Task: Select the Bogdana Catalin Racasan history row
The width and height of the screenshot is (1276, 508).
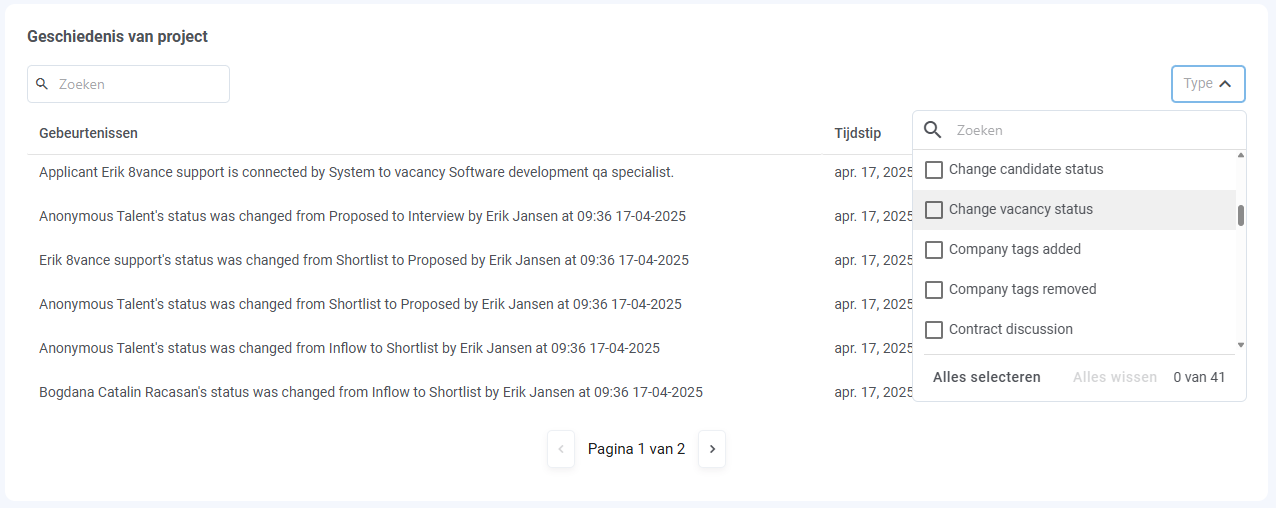Action: (x=371, y=392)
